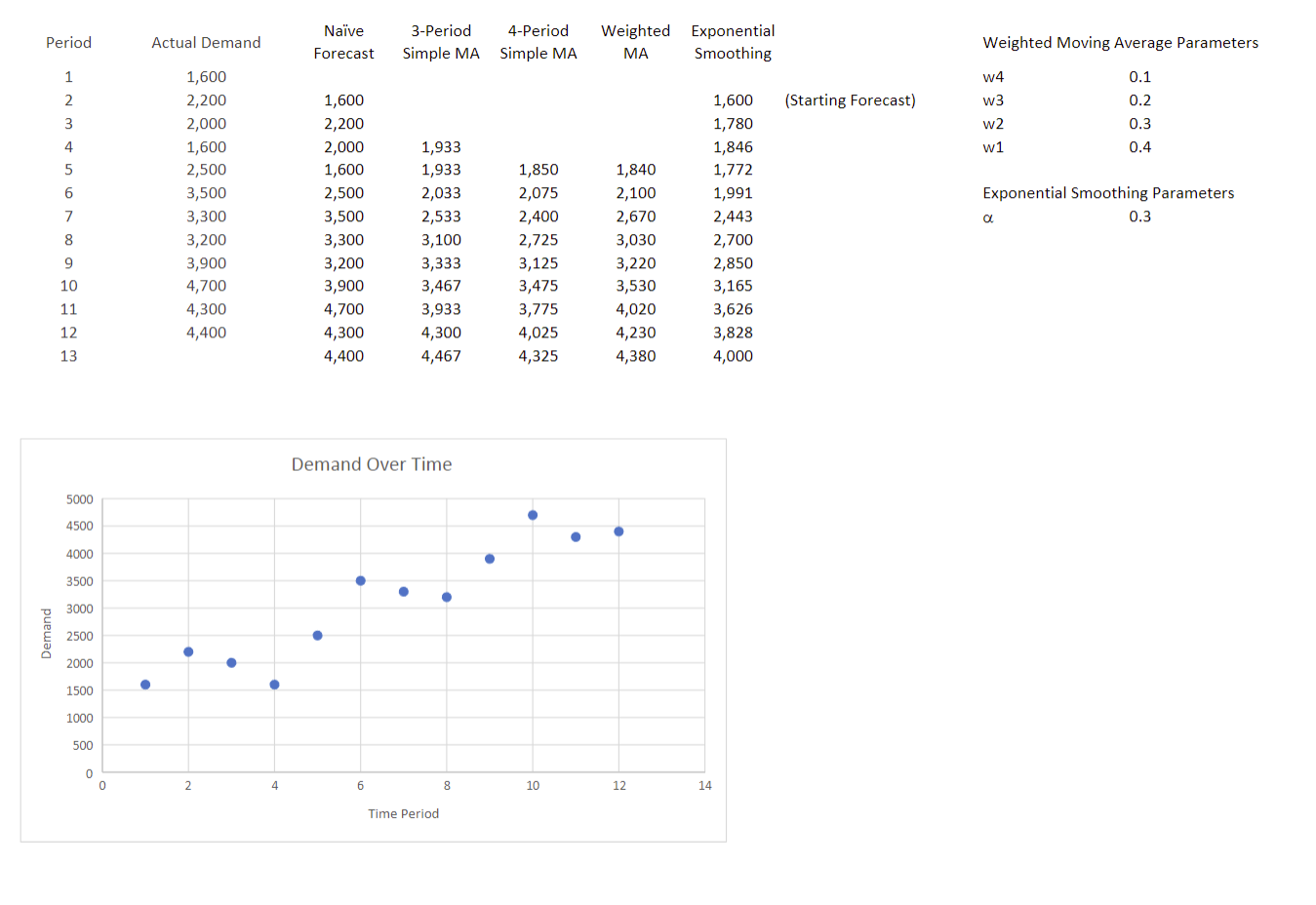The width and height of the screenshot is (1316, 905).
Task: Select the "Exponential Smoothing" column header
Action: click(733, 42)
